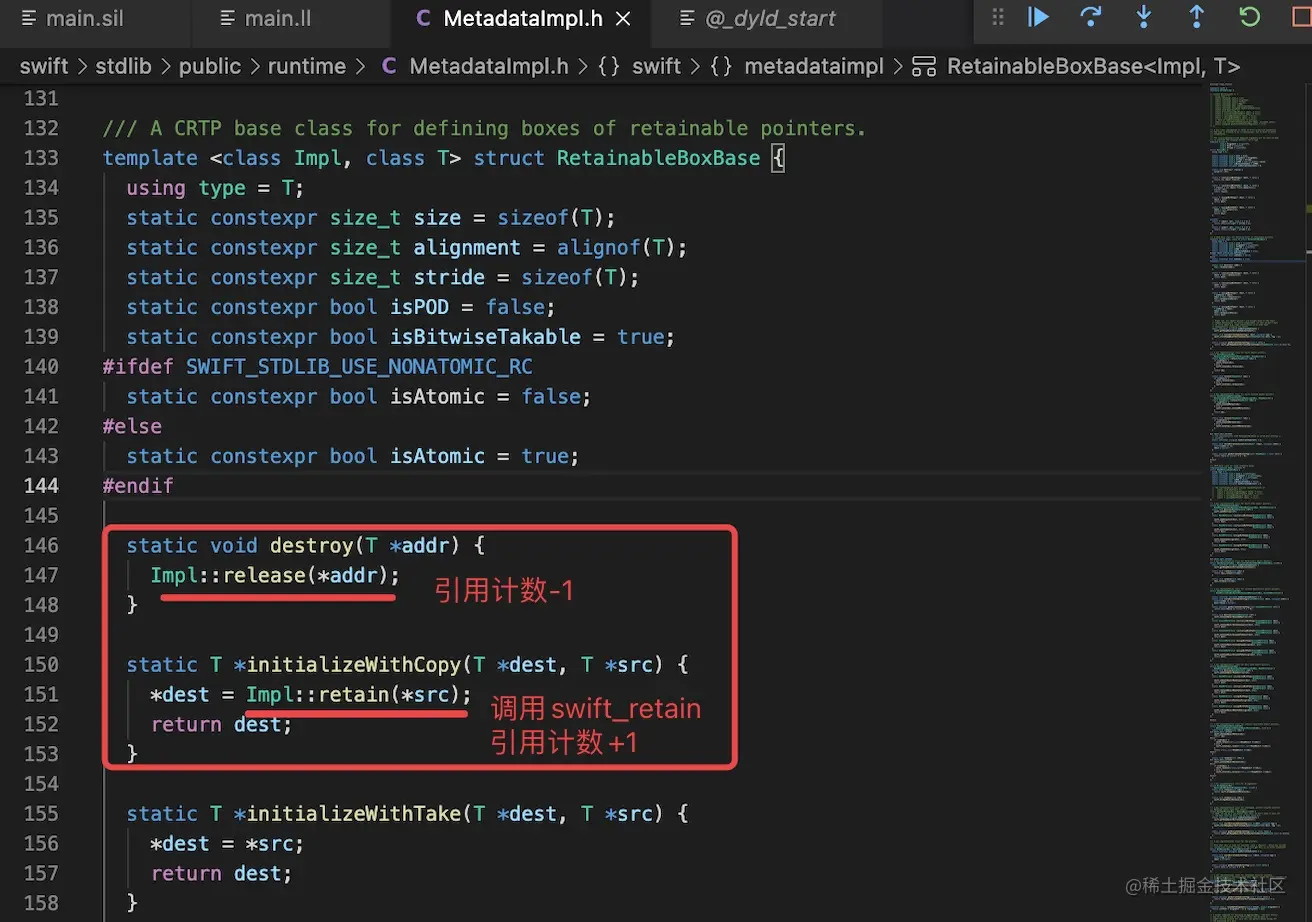Click the initializeWithTake function name

(x=354, y=813)
